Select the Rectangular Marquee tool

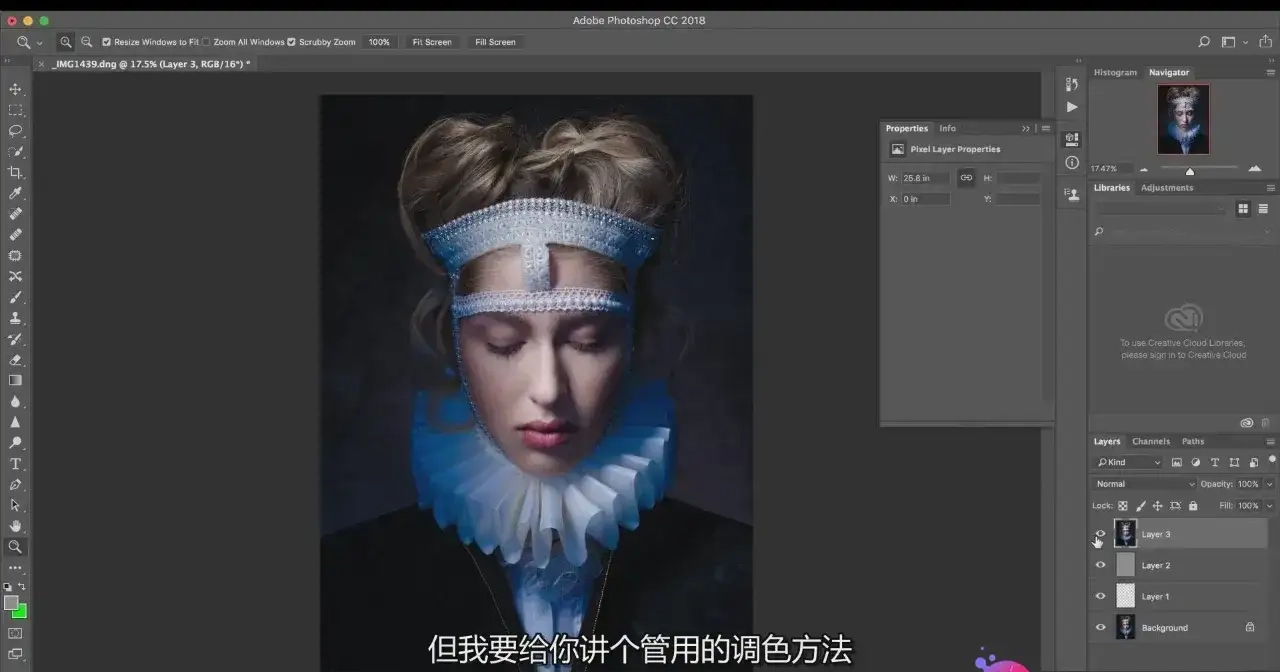click(15, 110)
